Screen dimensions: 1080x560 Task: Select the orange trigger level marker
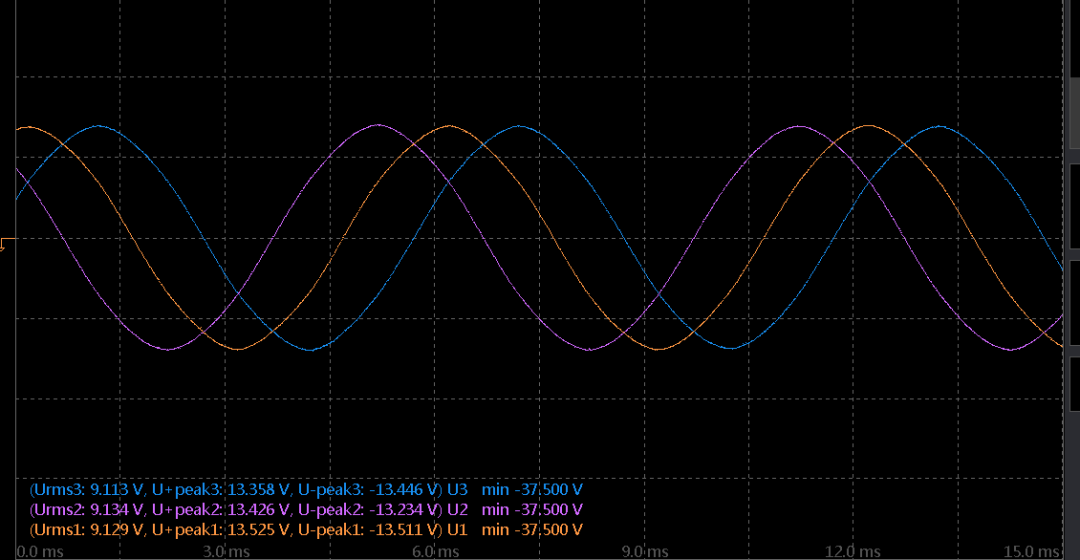[x=7, y=244]
